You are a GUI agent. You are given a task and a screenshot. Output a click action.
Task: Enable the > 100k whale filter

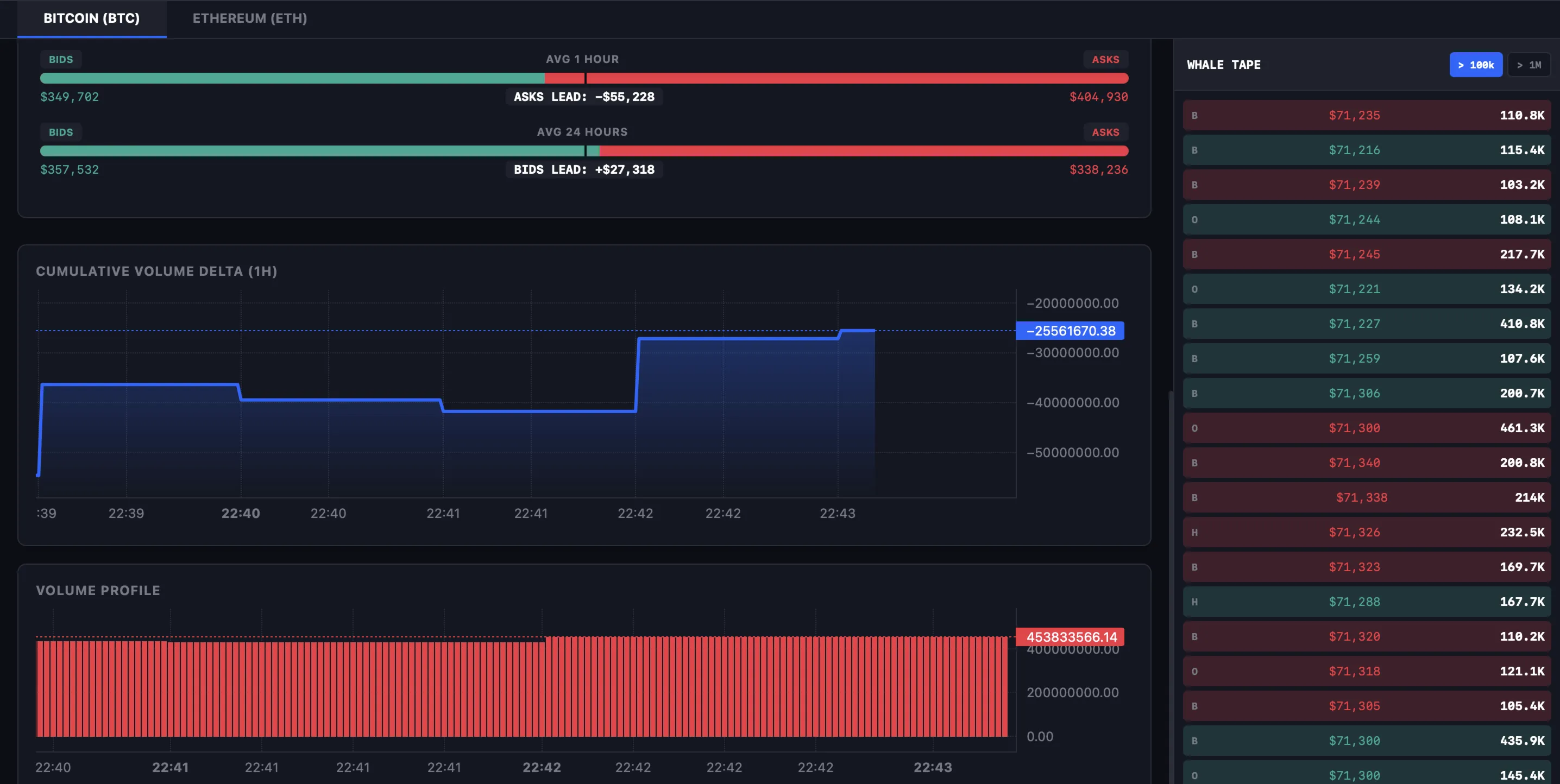tap(1475, 65)
